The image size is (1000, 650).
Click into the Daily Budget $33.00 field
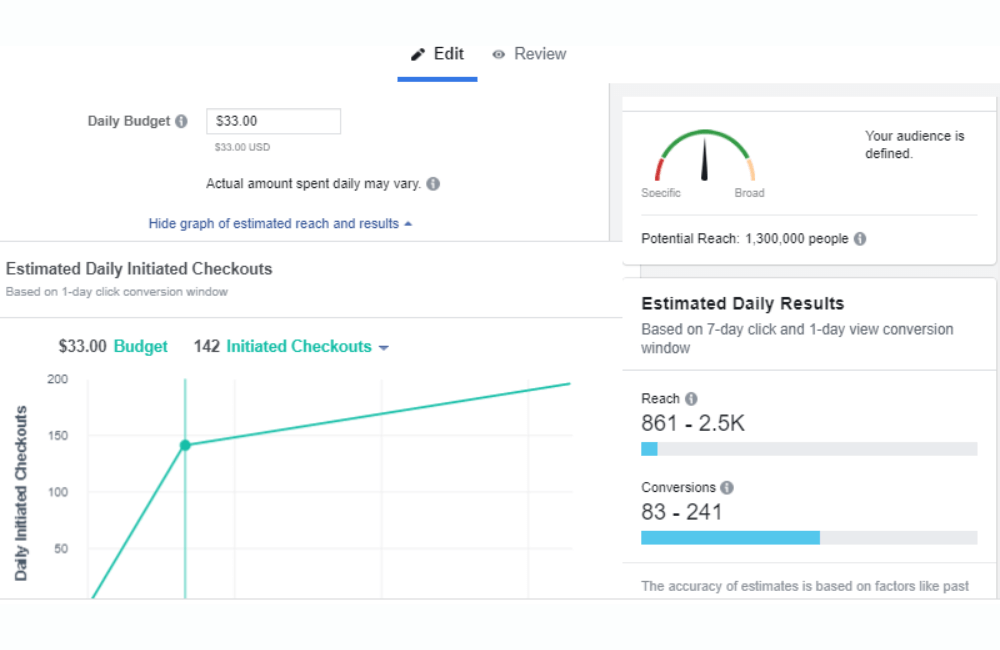273,122
